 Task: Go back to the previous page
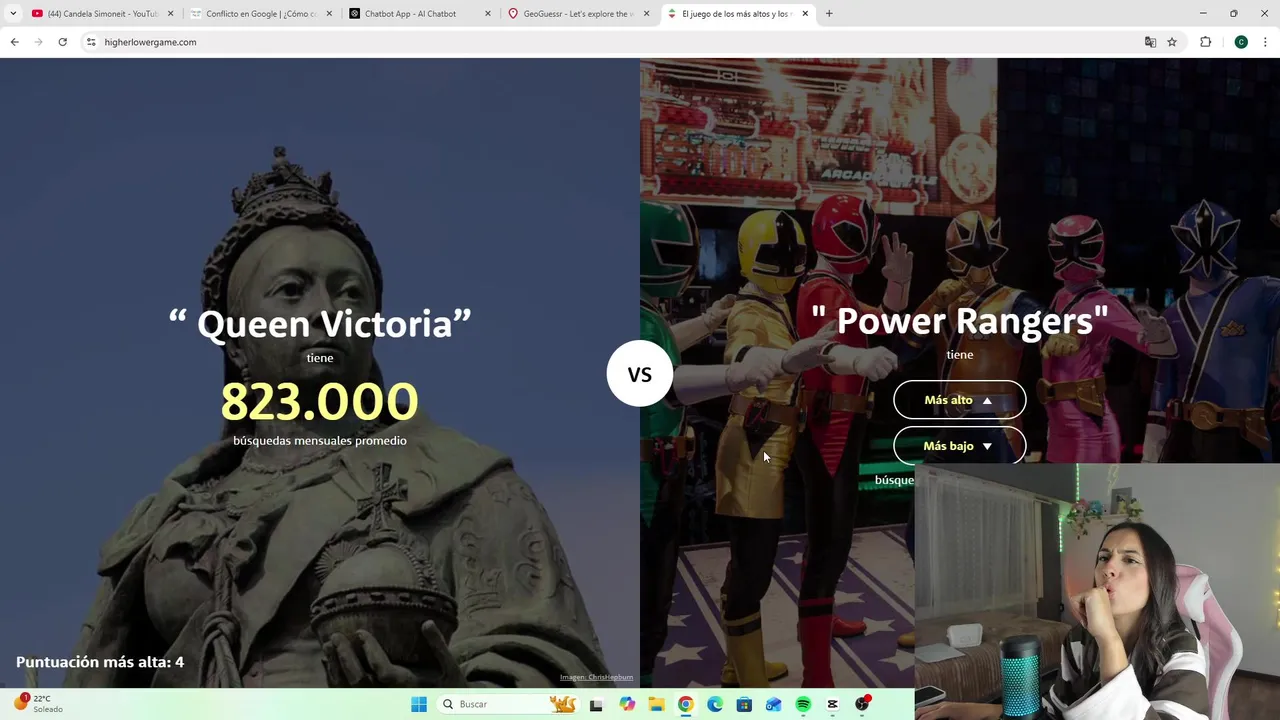pos(14,42)
